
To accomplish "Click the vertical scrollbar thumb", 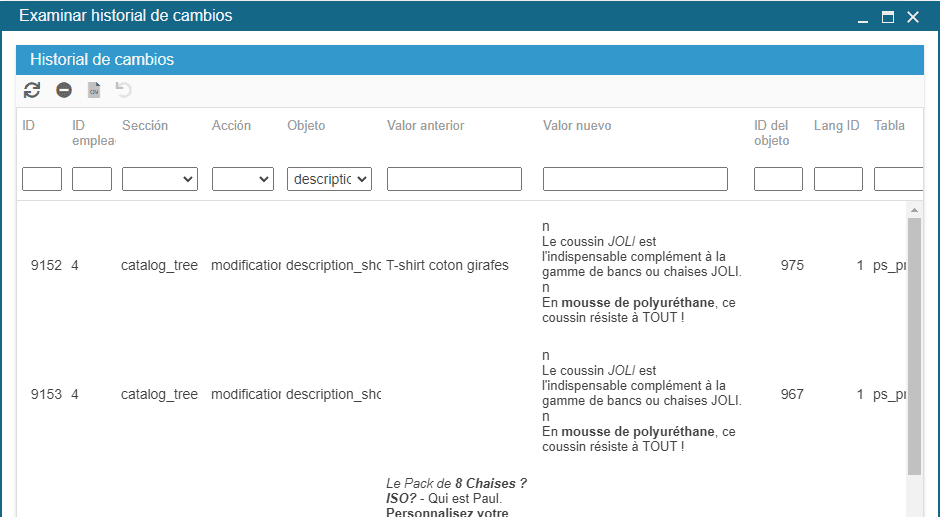I will tap(914, 345).
